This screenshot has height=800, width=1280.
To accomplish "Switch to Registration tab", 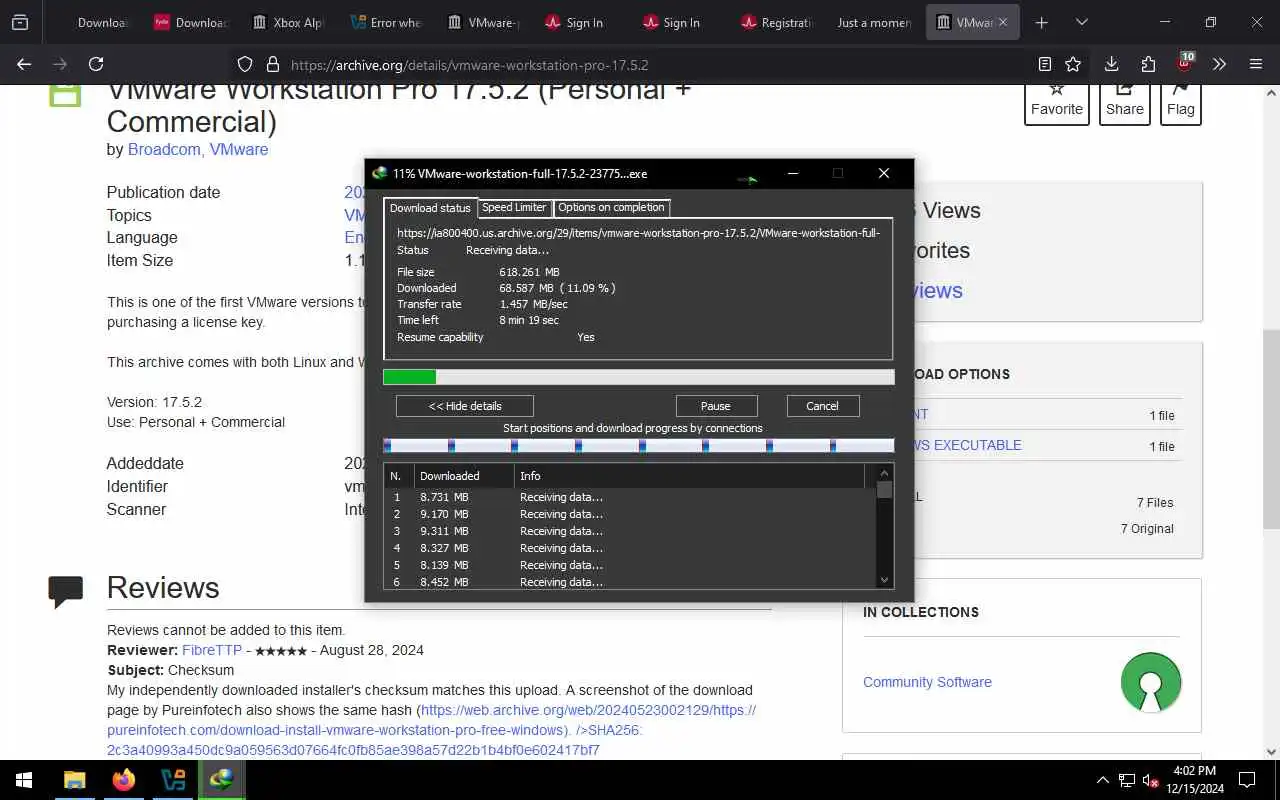I will [776, 22].
